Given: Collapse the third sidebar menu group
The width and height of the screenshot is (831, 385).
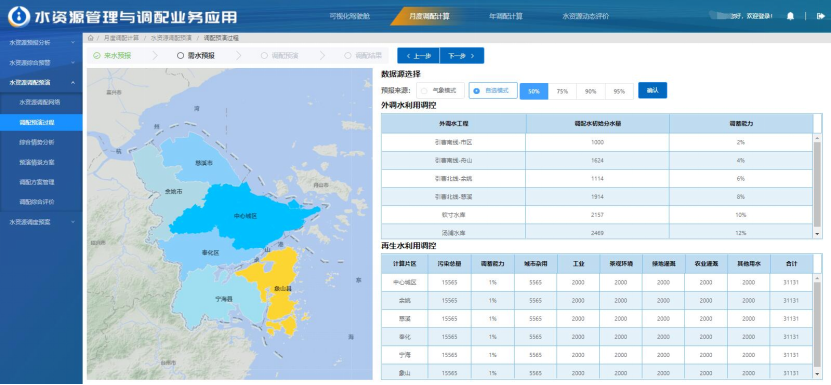Looking at the screenshot, I should pyautogui.click(x=41, y=82).
